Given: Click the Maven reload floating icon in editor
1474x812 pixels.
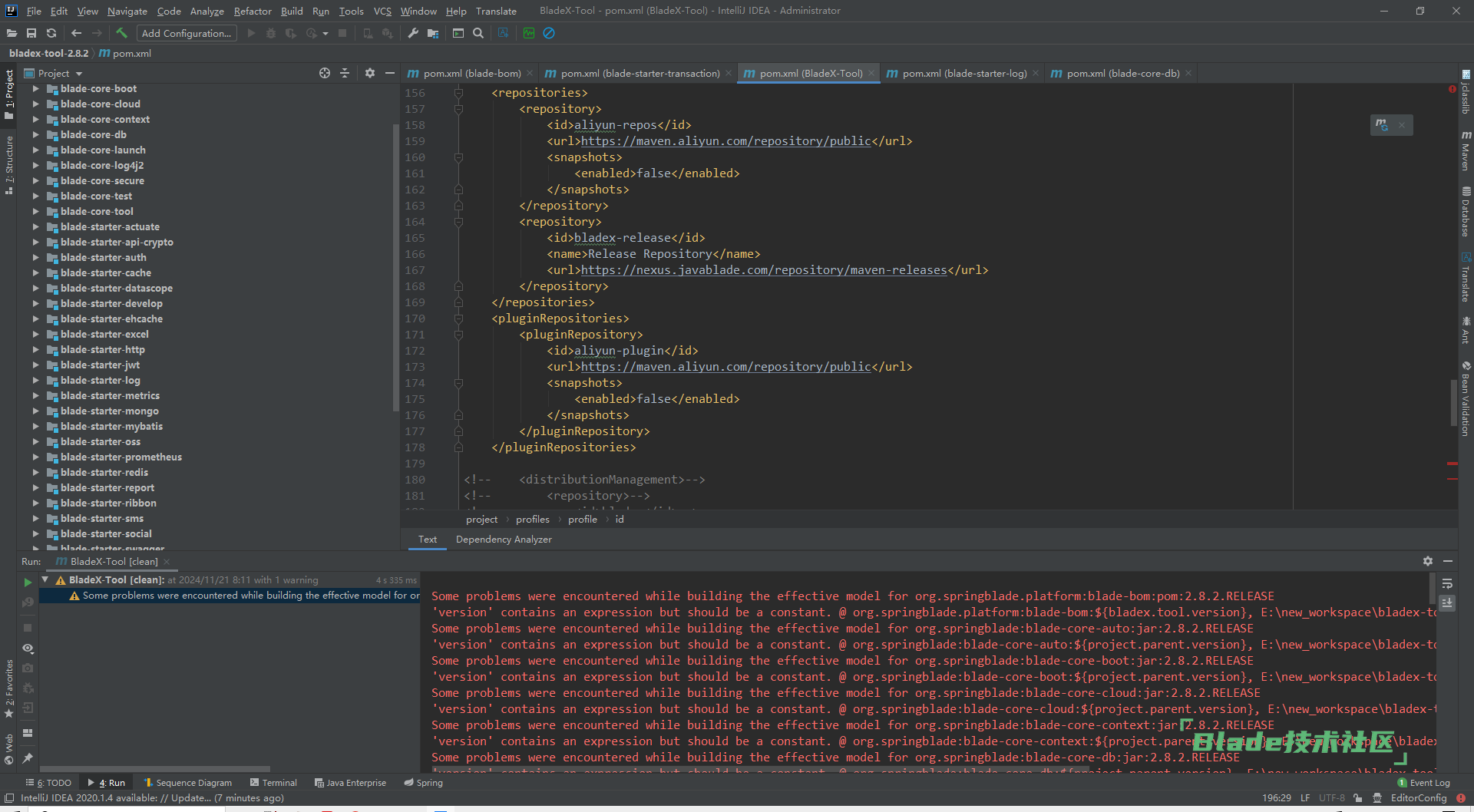Looking at the screenshot, I should 1382,124.
